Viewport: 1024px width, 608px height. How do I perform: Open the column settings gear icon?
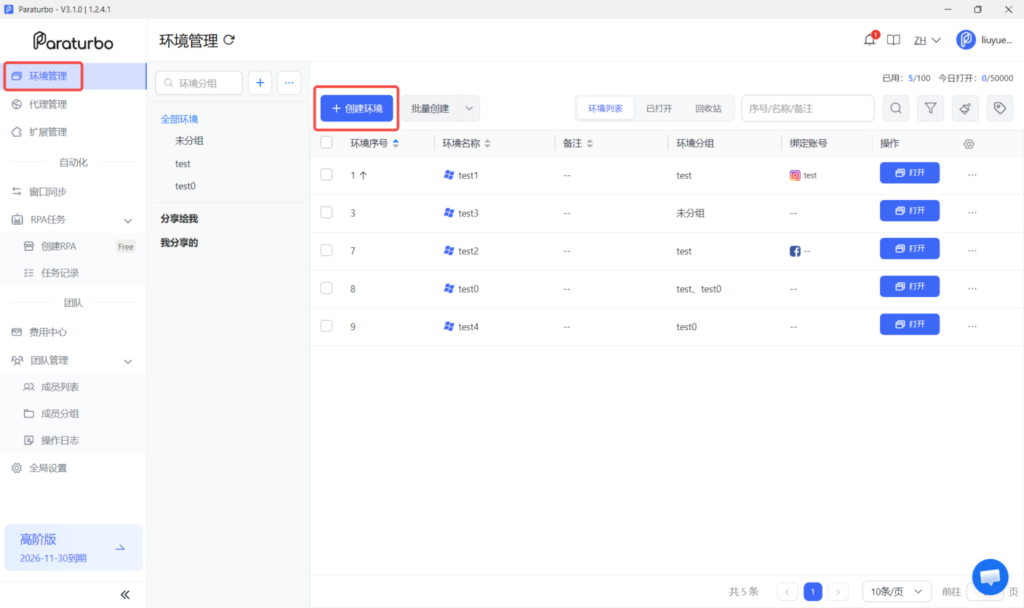[x=968, y=144]
